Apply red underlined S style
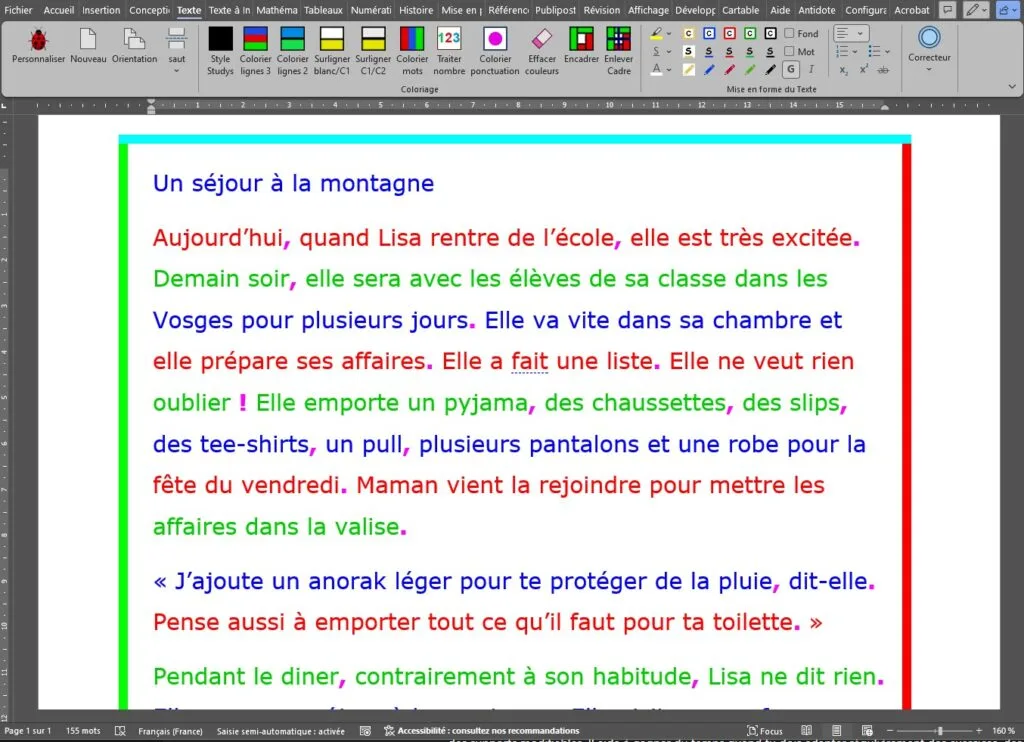 (729, 52)
